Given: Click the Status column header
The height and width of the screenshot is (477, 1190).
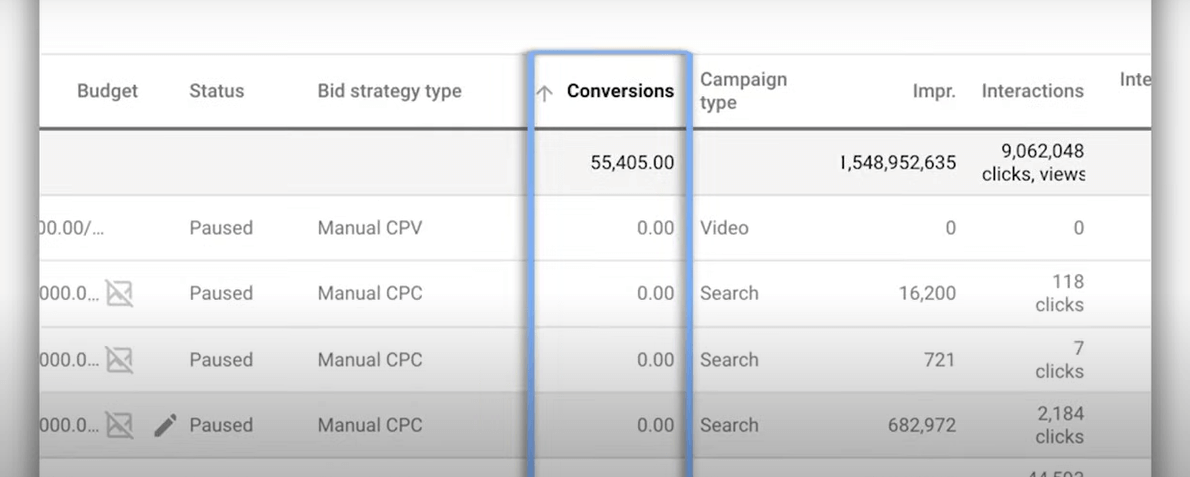Looking at the screenshot, I should 216,91.
